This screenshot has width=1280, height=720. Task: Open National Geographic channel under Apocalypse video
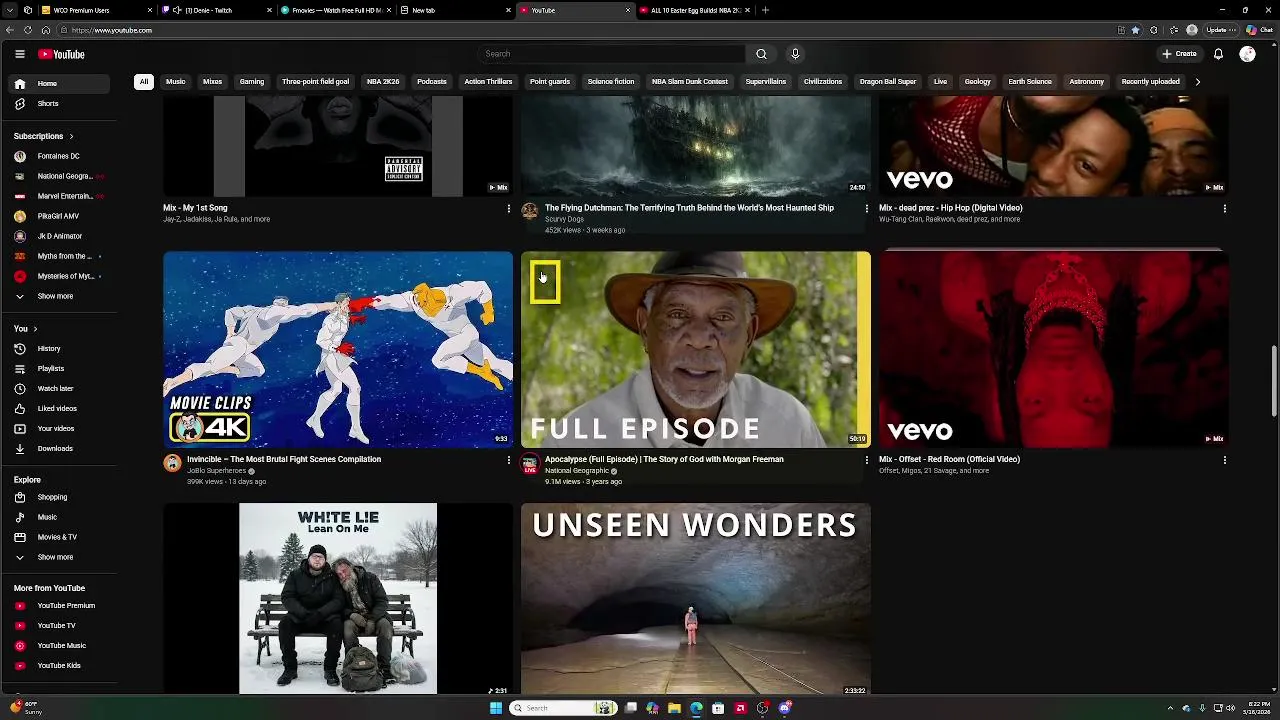coord(577,471)
